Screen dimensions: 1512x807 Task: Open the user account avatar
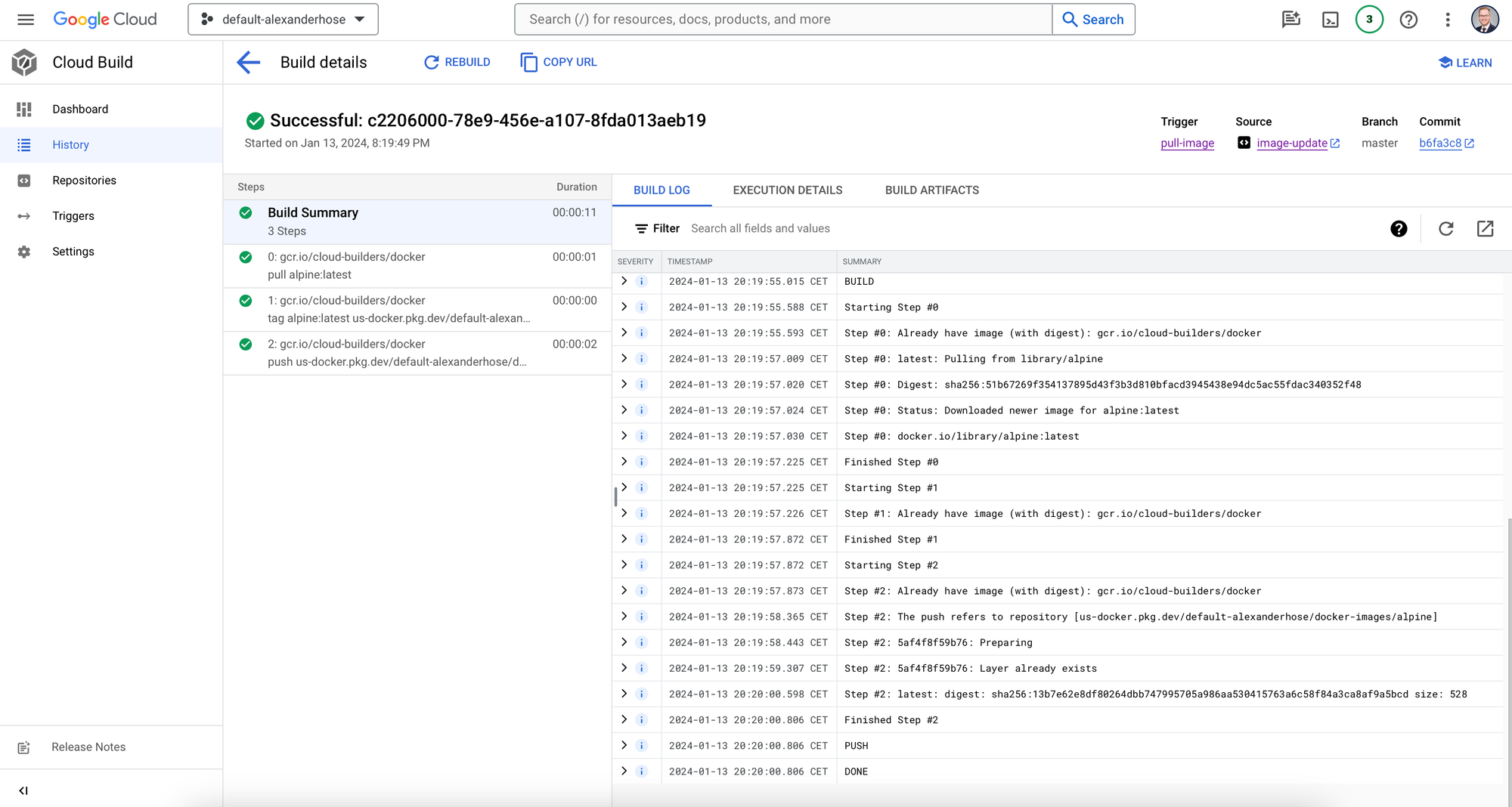point(1485,20)
